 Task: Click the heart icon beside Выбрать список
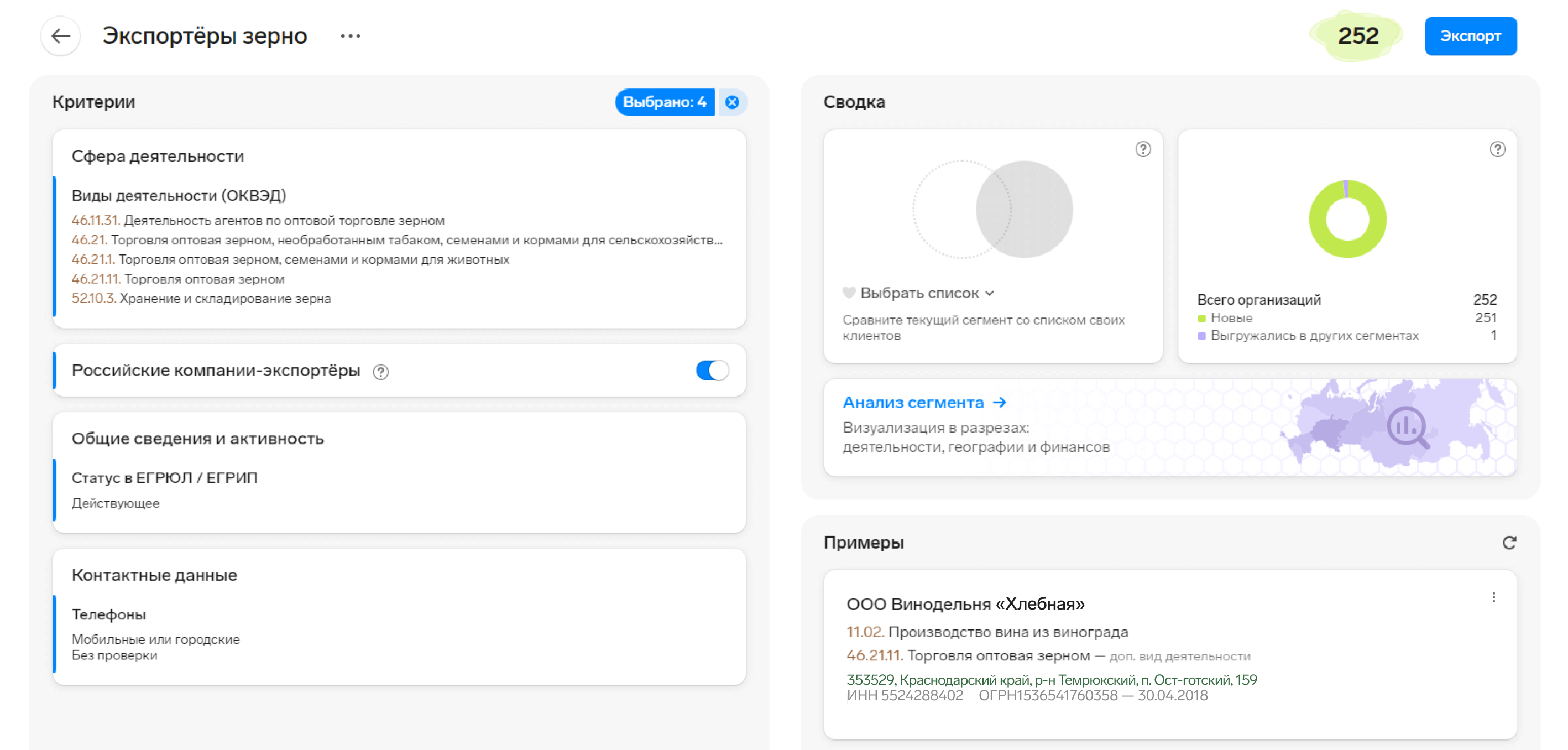coord(849,294)
